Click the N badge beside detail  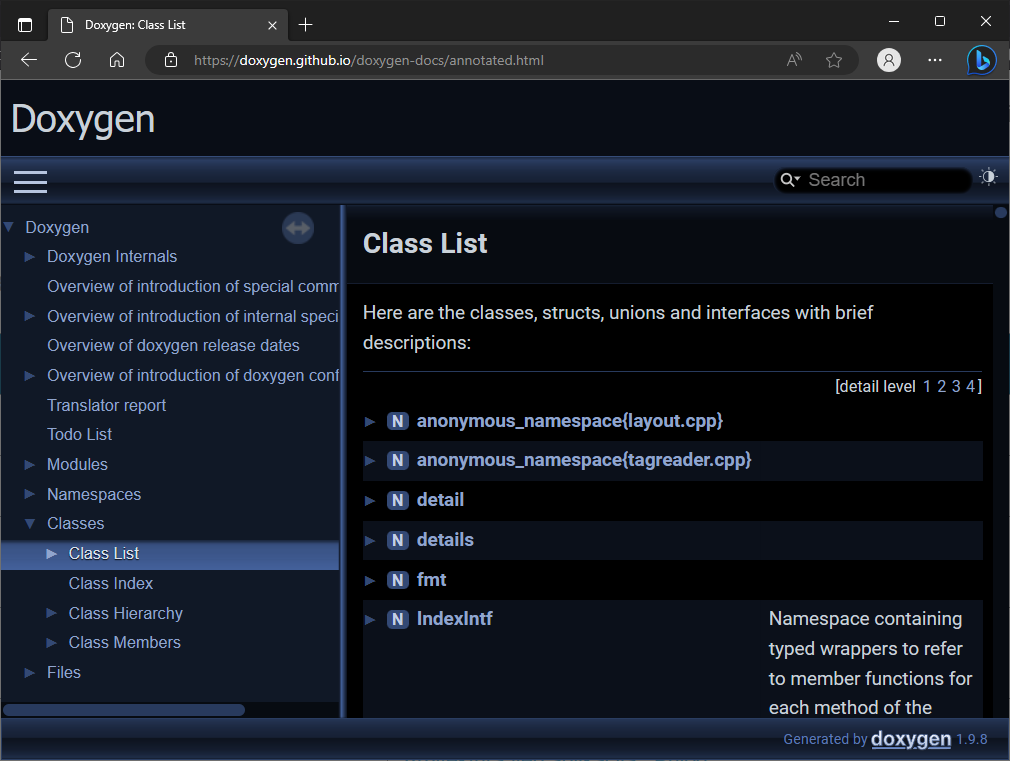pos(398,501)
